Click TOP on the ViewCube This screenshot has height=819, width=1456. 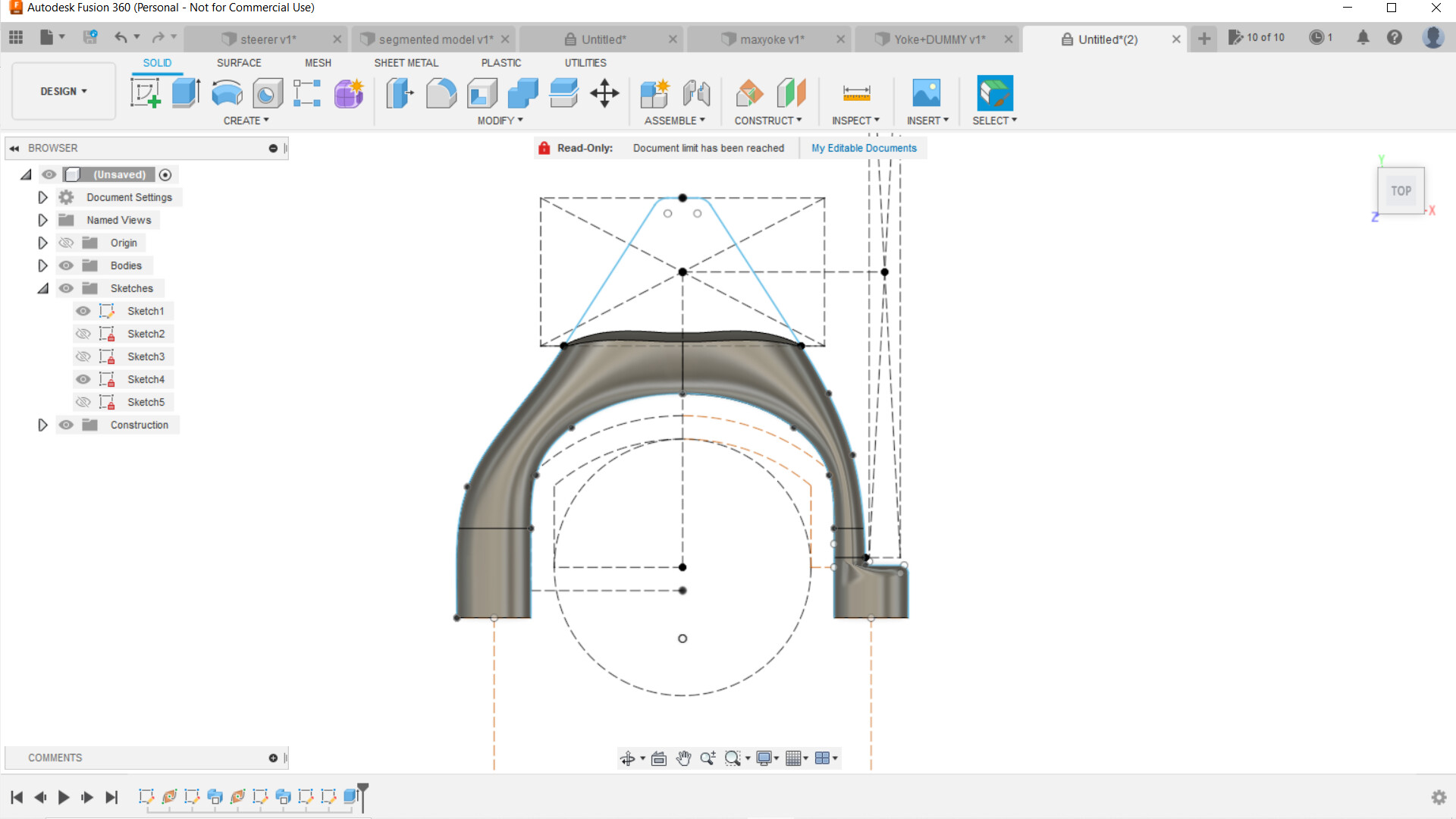[x=1401, y=190]
